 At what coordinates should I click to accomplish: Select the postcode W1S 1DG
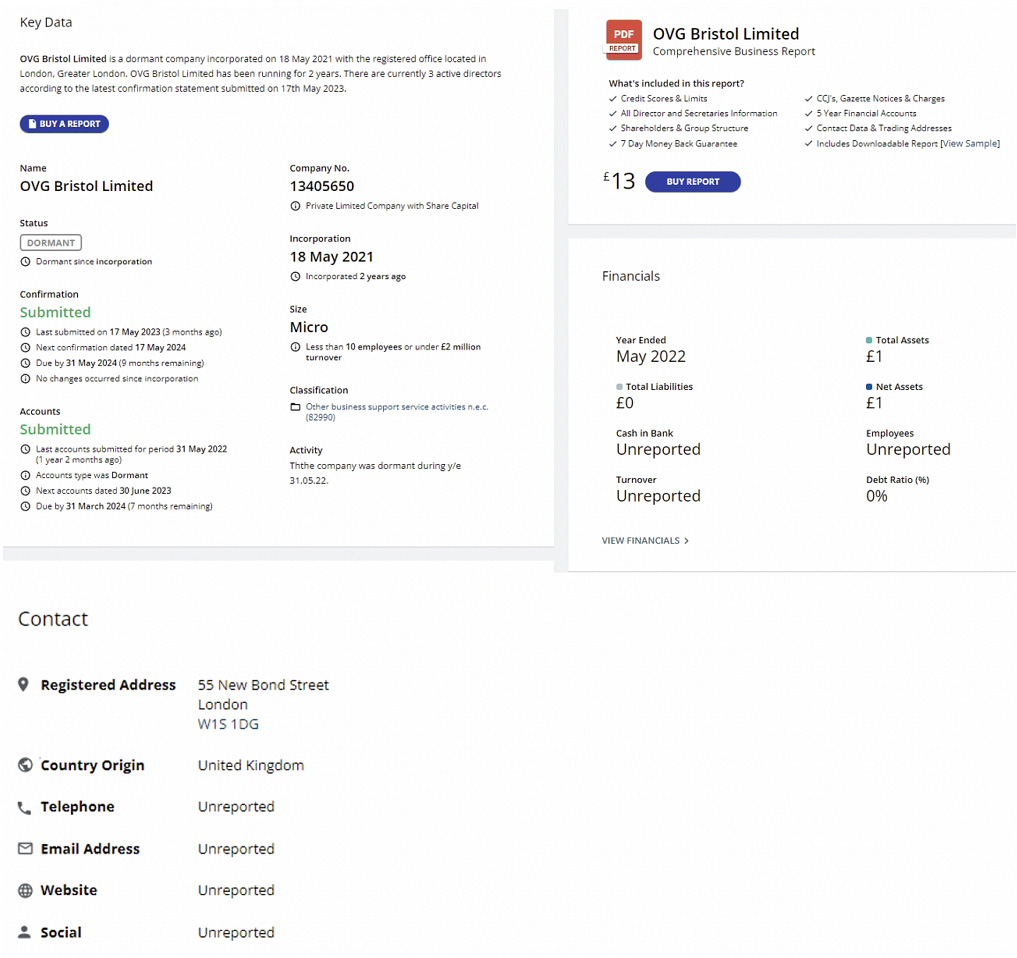(228, 724)
